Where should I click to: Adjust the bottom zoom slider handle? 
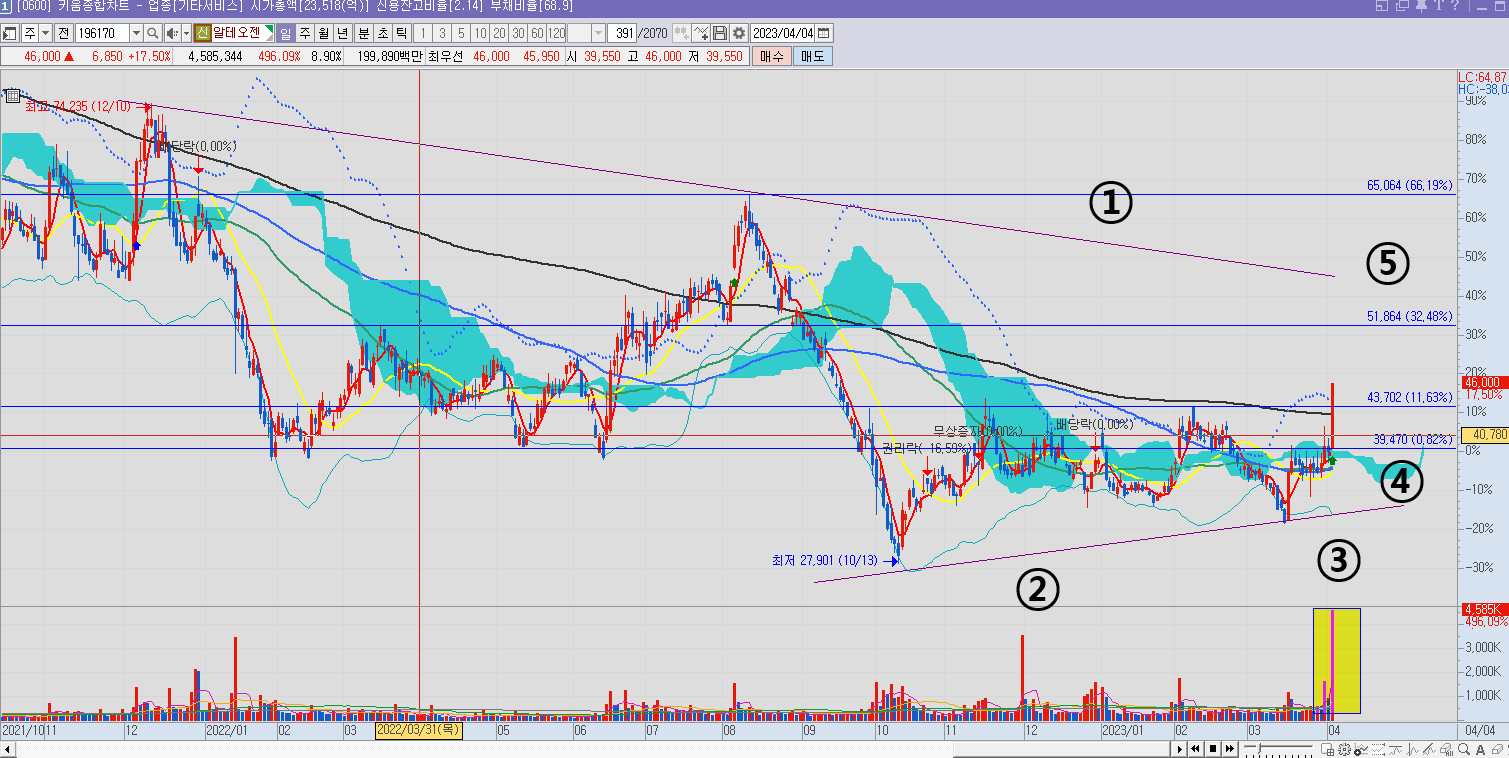(x=1259, y=748)
